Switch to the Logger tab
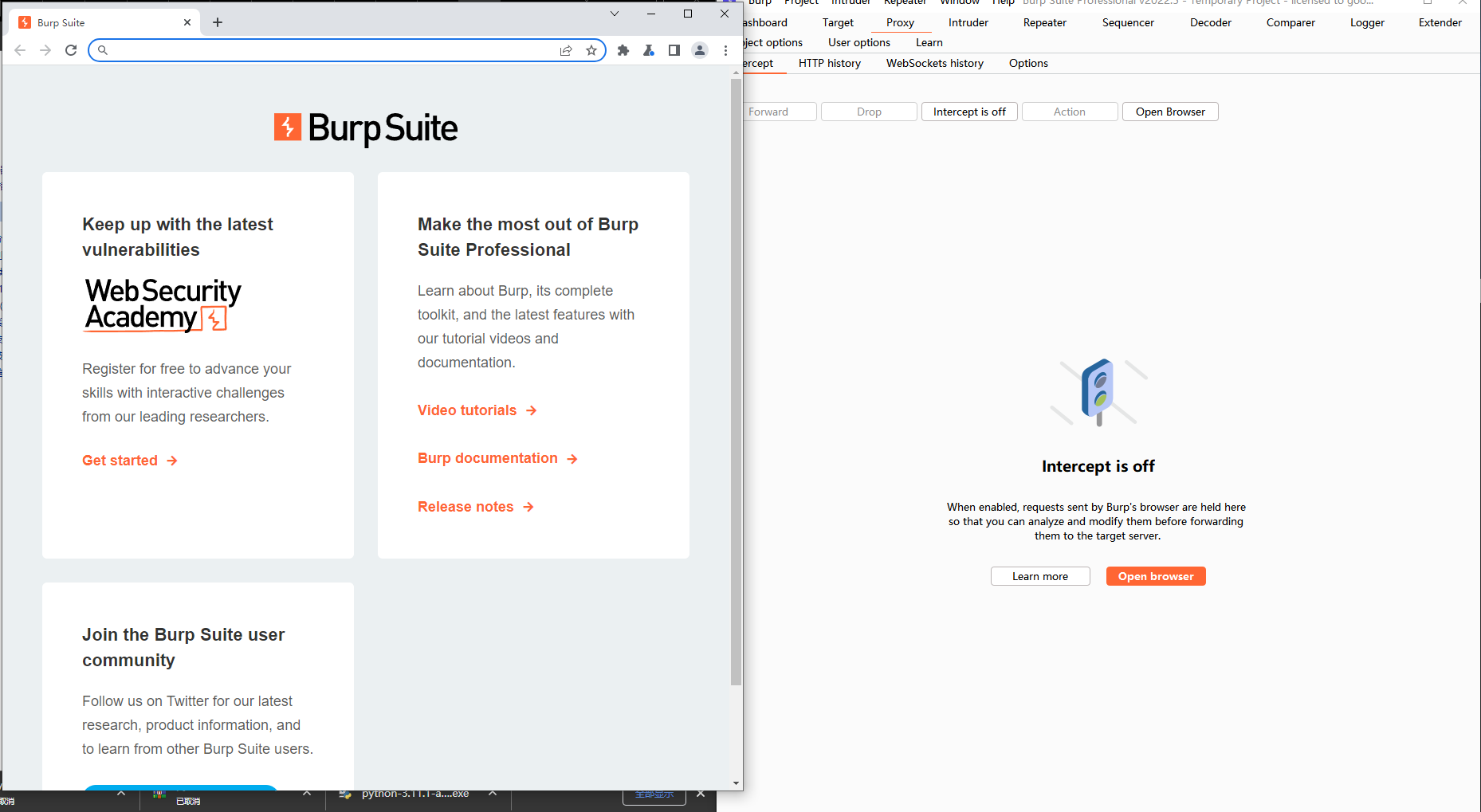The width and height of the screenshot is (1481, 812). tap(1367, 23)
